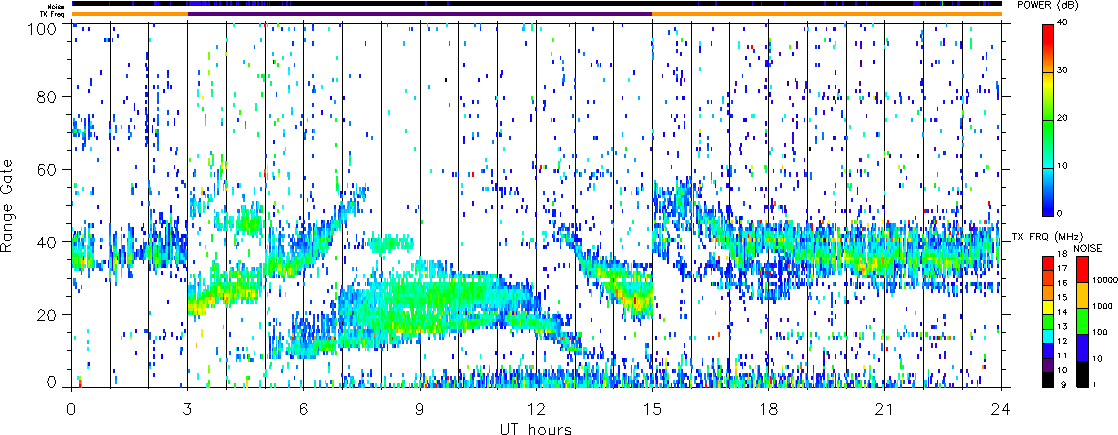Click the '10000' tick on NOISE colorbar

coord(1104,280)
